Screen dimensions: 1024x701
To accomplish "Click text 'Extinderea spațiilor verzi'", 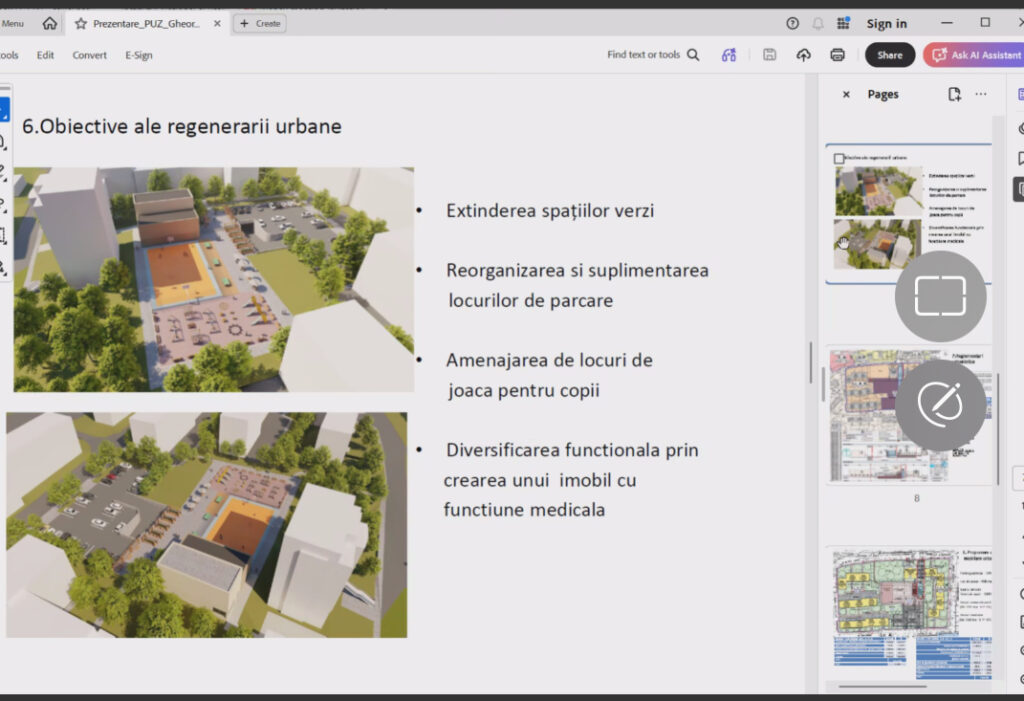I will click(550, 211).
